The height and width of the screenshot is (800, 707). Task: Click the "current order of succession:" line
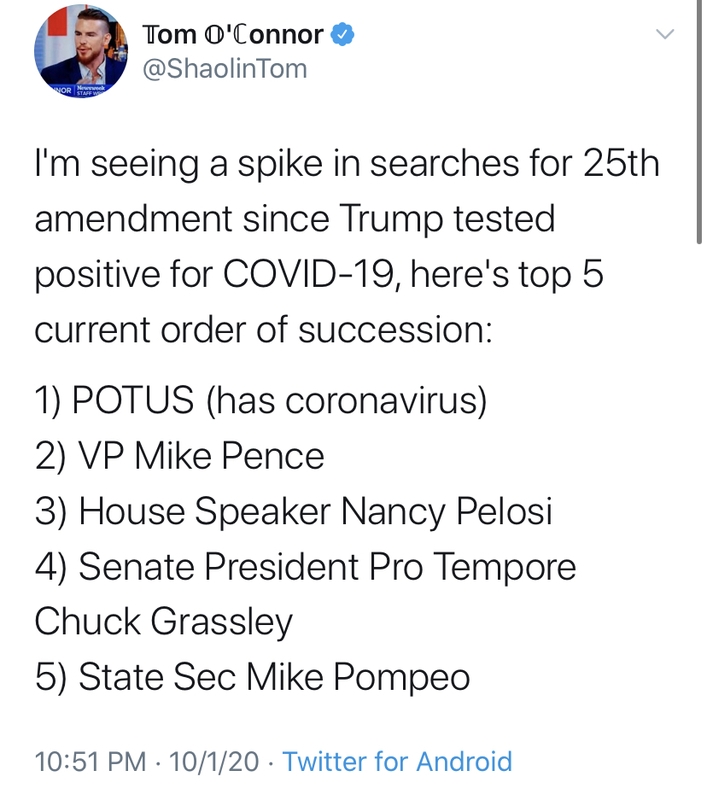pos(263,330)
